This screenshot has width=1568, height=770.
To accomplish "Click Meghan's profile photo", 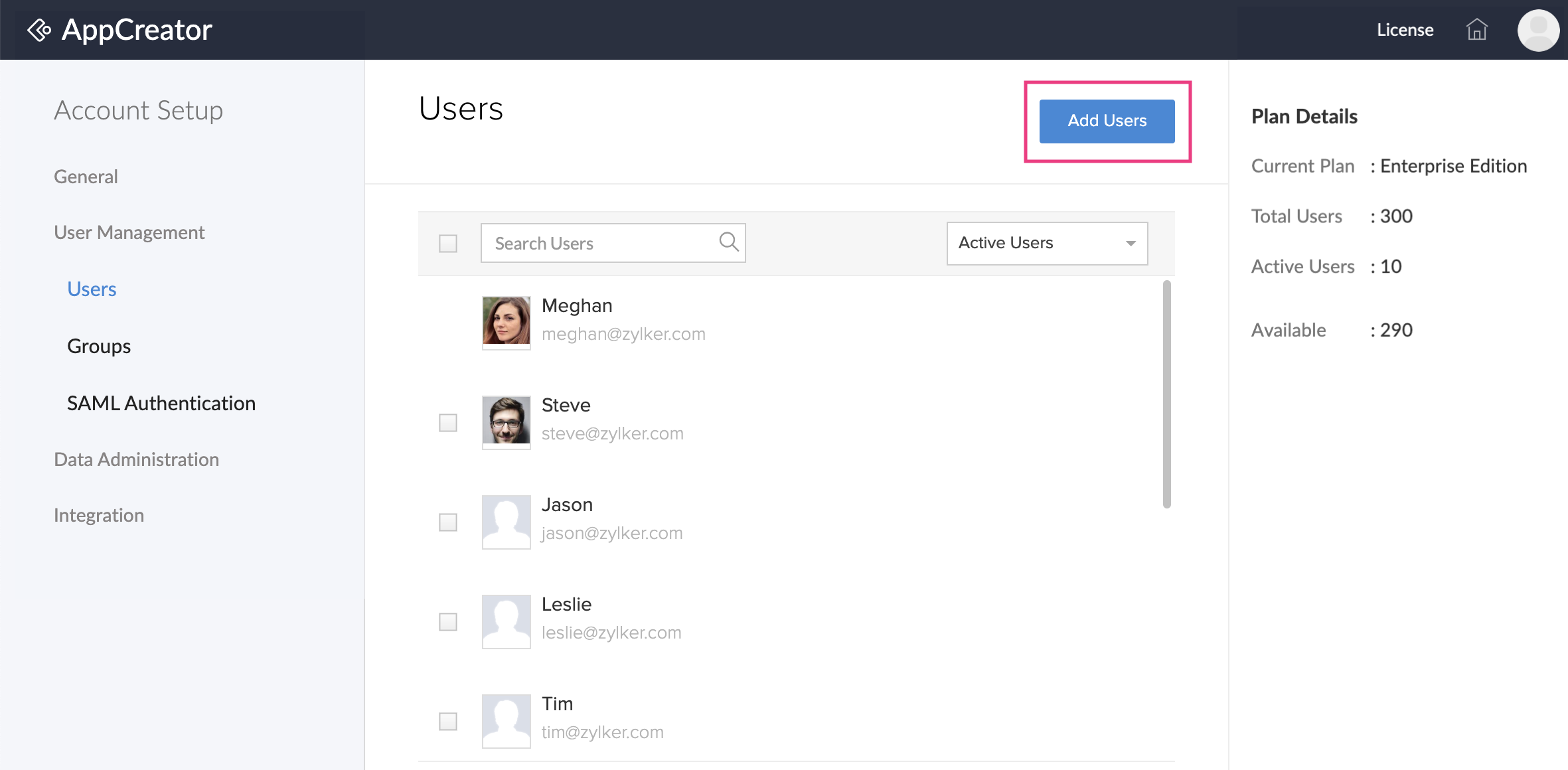I will (x=506, y=321).
